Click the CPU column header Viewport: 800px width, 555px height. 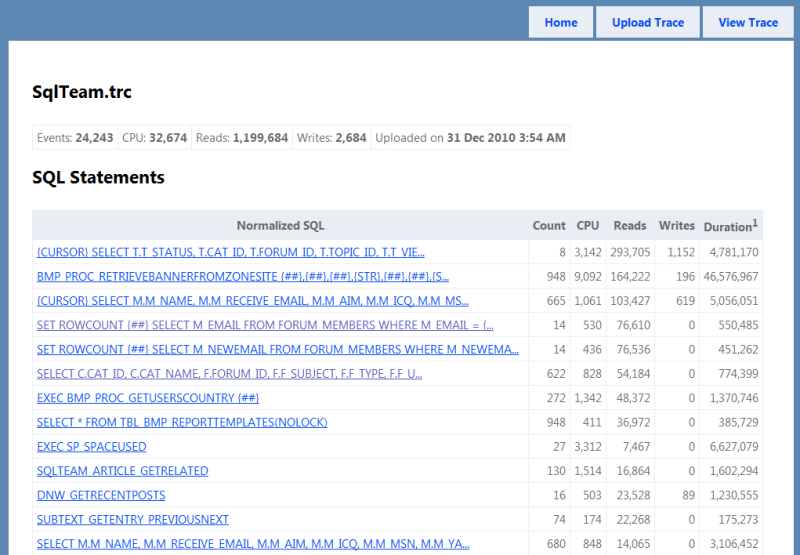588,225
